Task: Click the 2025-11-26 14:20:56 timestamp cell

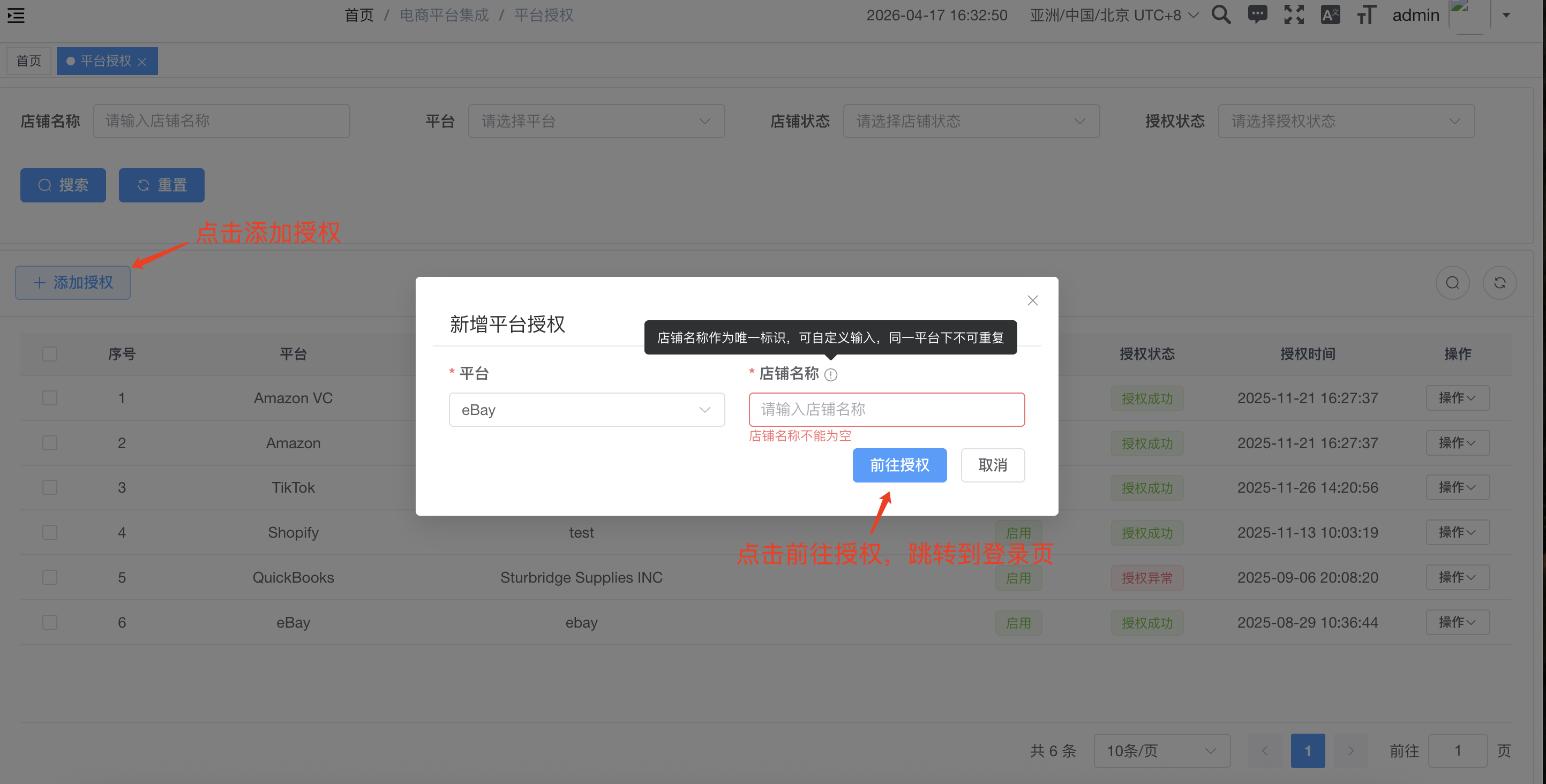Action: click(1307, 488)
